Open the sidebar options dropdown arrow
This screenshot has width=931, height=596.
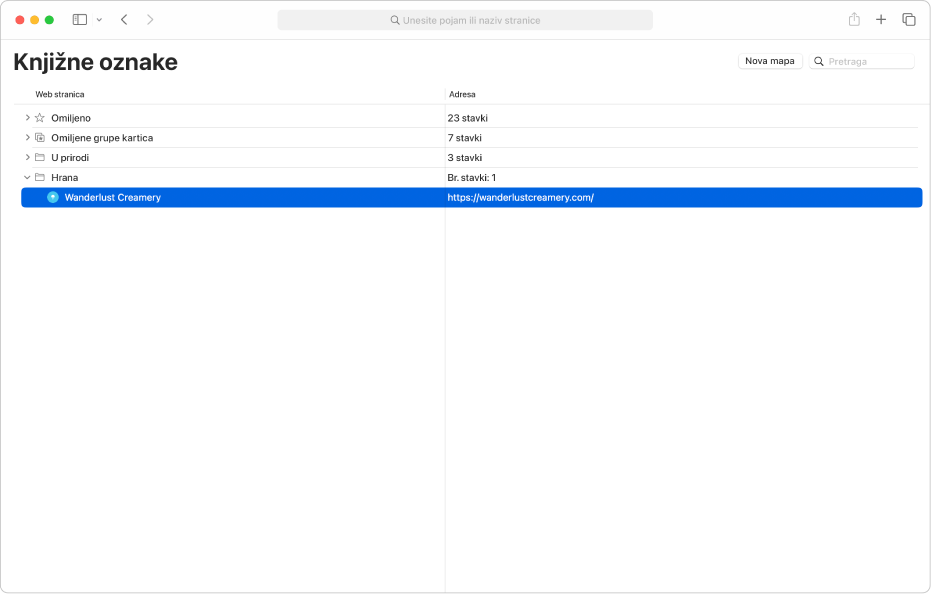[x=99, y=20]
